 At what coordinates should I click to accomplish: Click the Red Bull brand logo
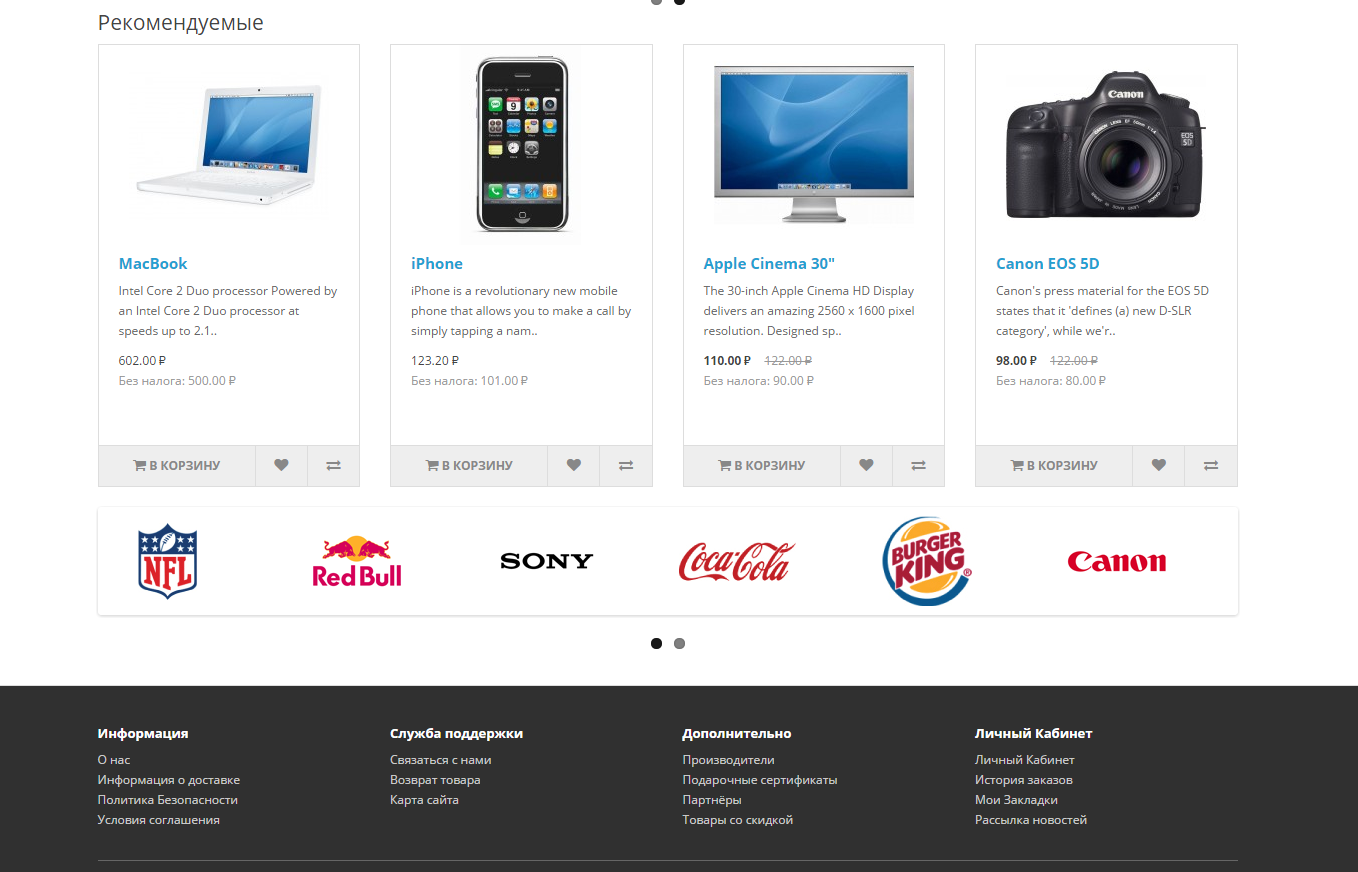click(x=357, y=561)
